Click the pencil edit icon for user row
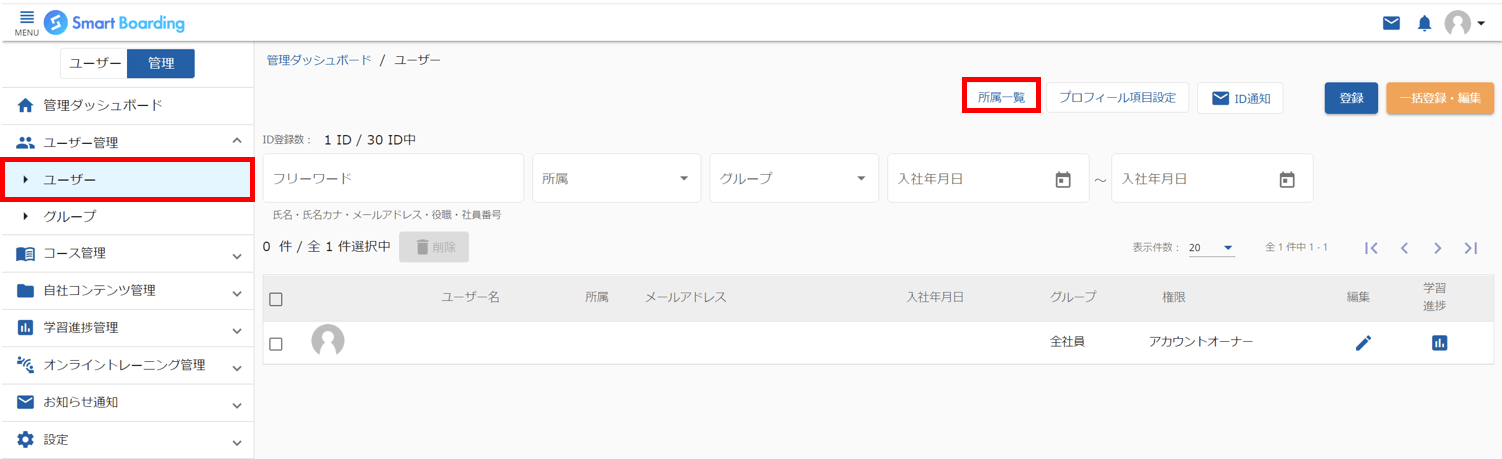Image resolution: width=1502 pixels, height=459 pixels. coord(1363,343)
